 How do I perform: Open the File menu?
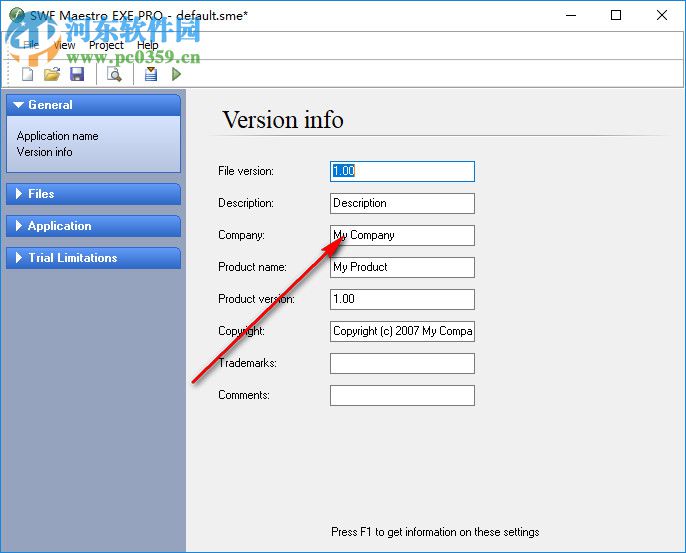(31, 45)
